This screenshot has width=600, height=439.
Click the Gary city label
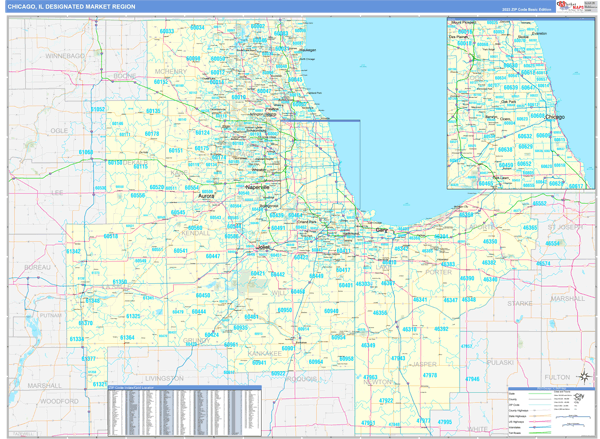(x=382, y=230)
